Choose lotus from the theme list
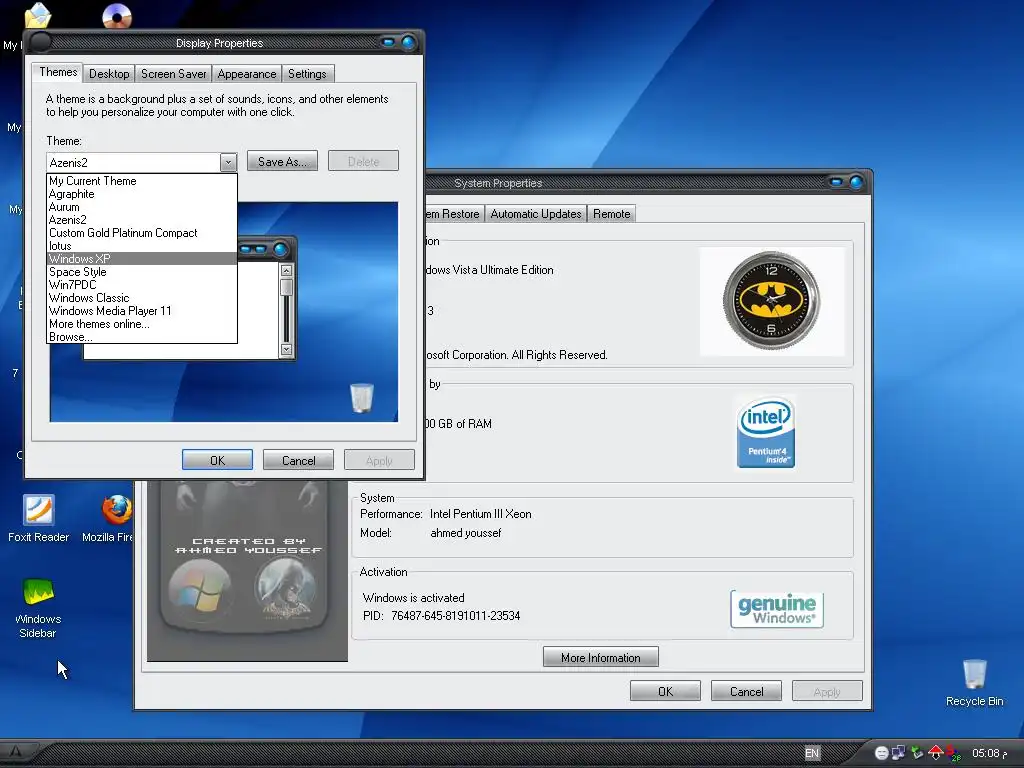The height and width of the screenshot is (768, 1024). pos(142,246)
